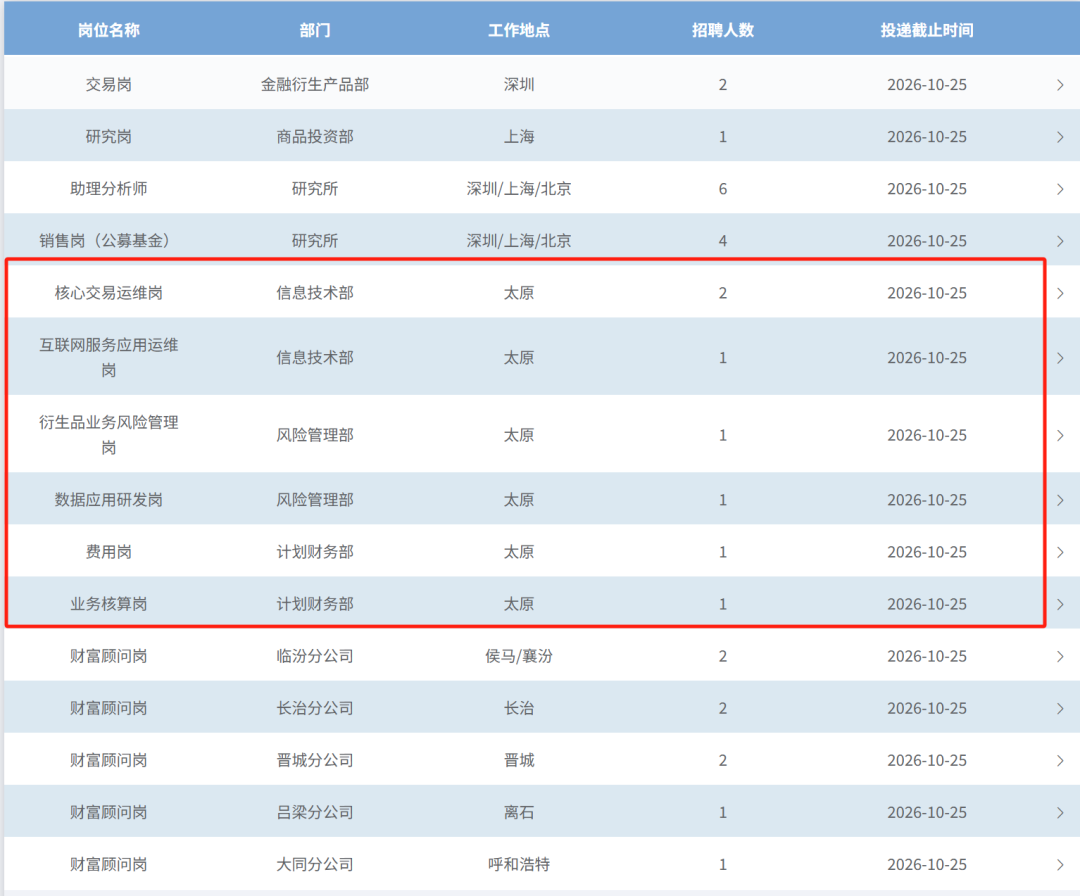Image resolution: width=1080 pixels, height=896 pixels.
Task: Click the 投递截止时间 column header
Action: (927, 30)
